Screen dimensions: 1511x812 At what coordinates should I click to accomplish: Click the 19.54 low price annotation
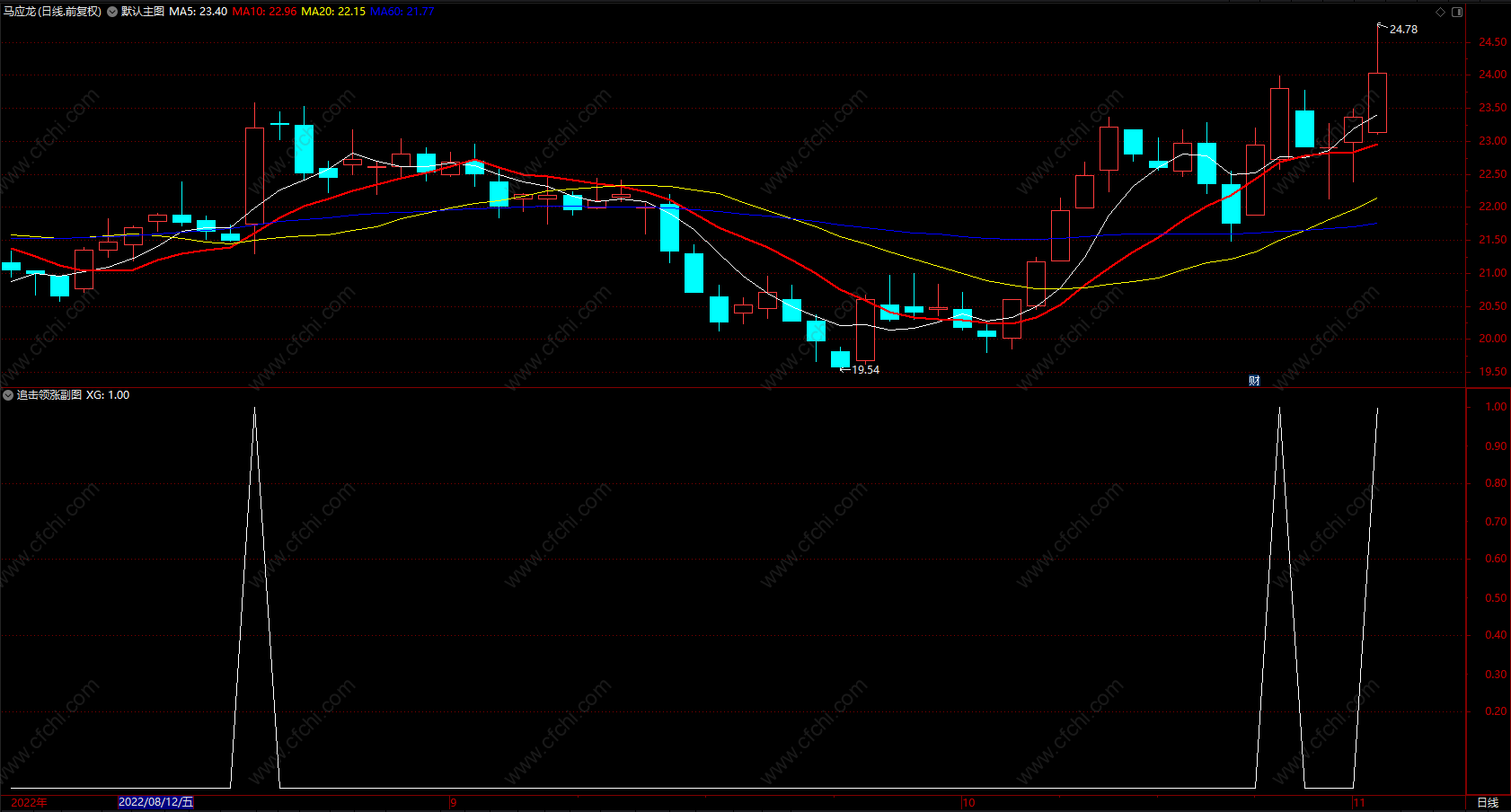(865, 370)
